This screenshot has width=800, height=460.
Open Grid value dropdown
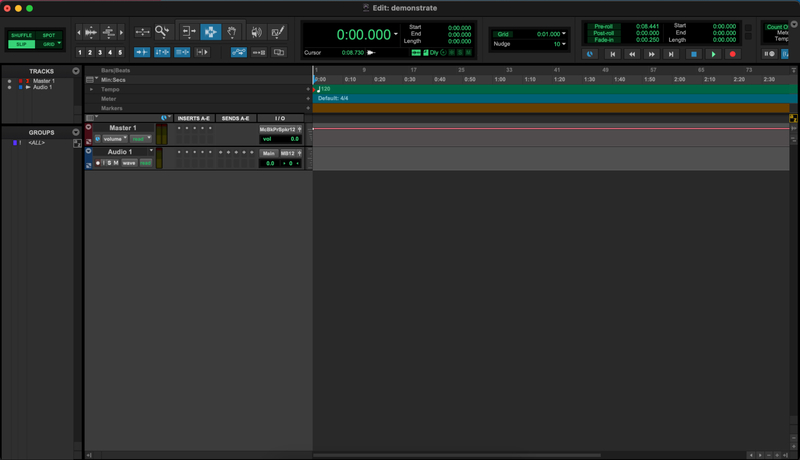tap(564, 34)
